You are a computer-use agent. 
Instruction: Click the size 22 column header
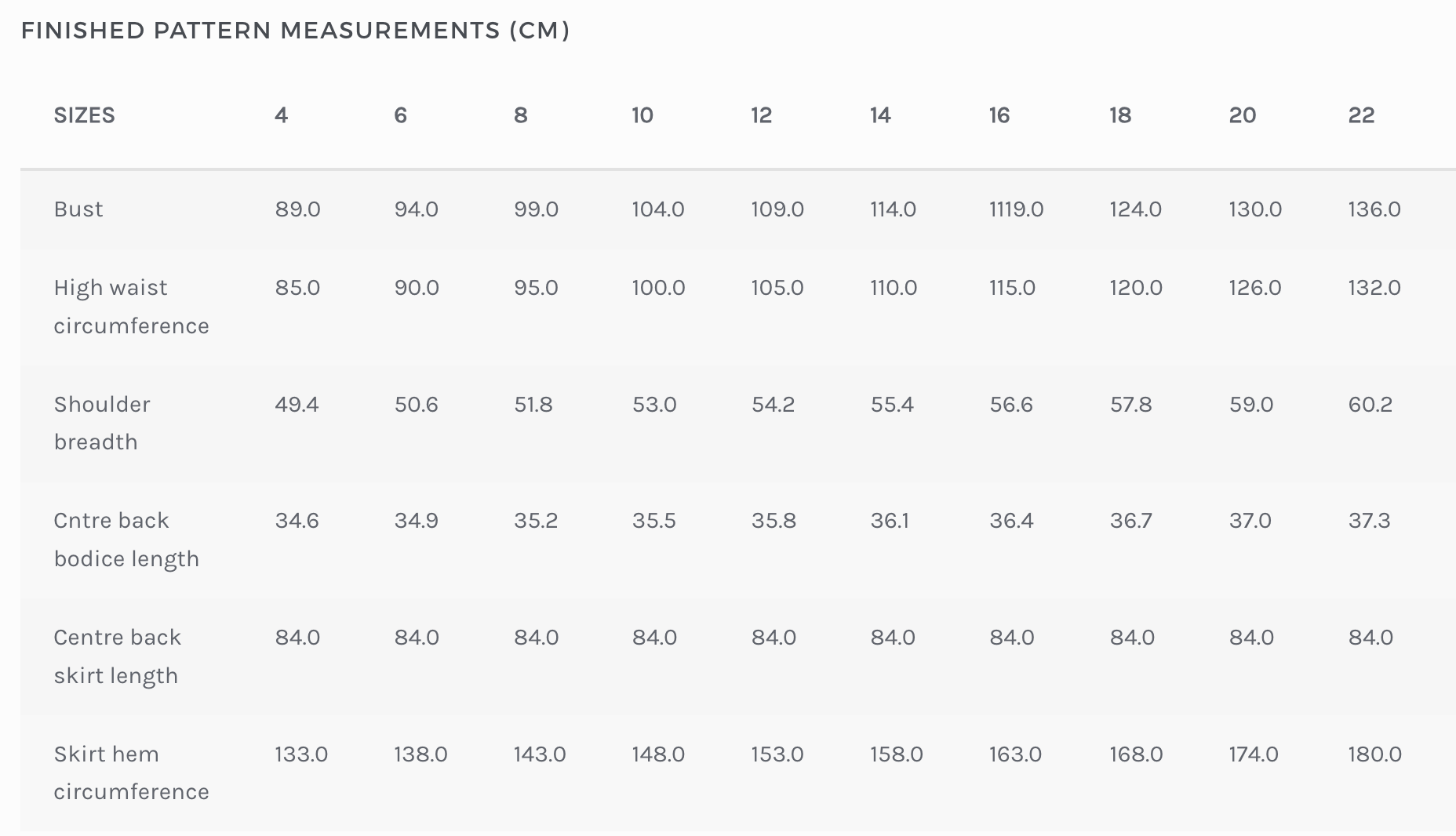(1361, 115)
